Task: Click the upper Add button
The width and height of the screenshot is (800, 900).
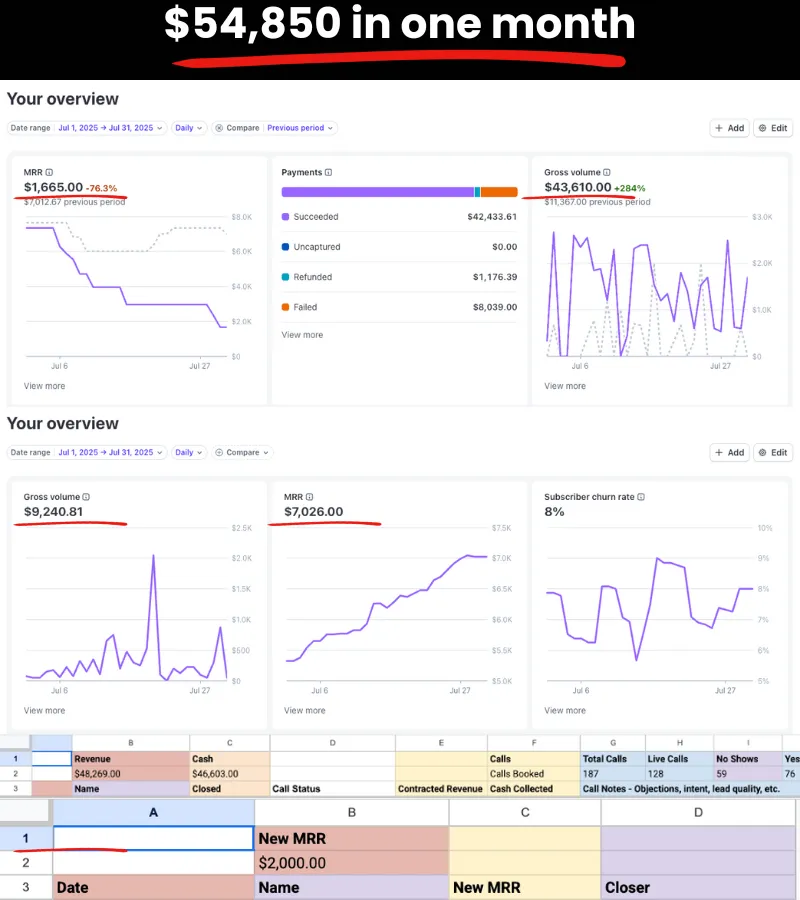Action: [729, 128]
